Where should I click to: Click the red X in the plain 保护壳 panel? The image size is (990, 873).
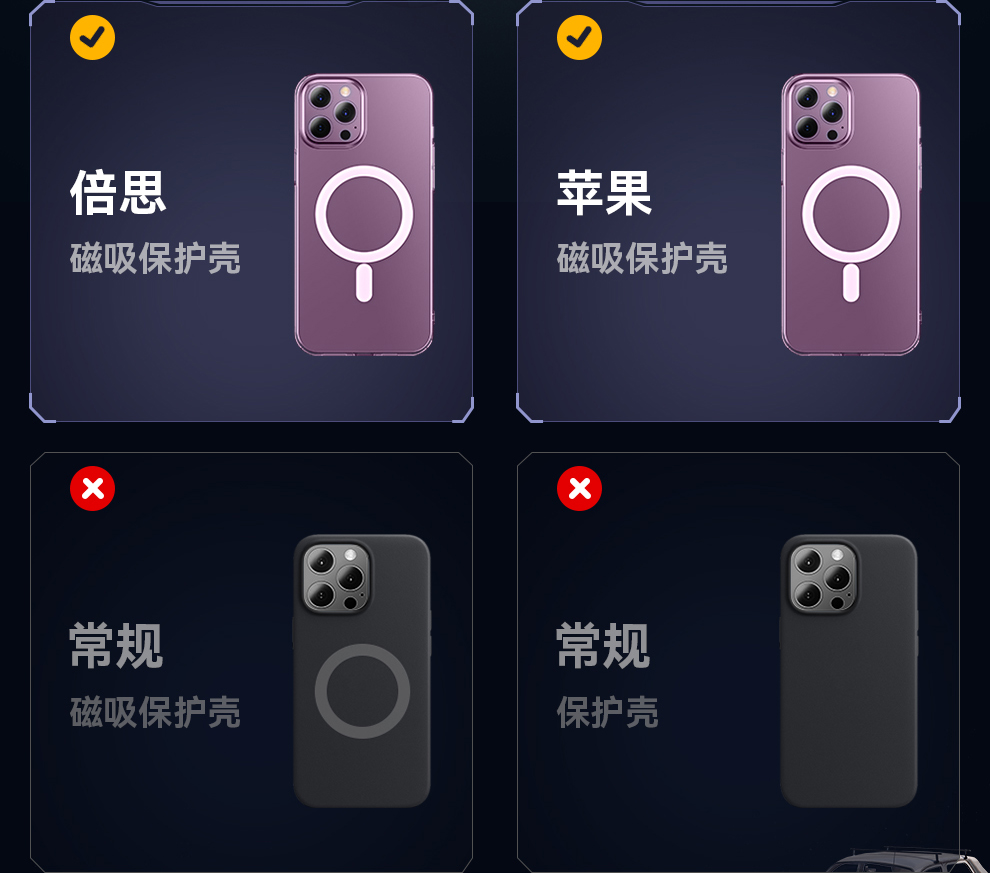point(579,489)
